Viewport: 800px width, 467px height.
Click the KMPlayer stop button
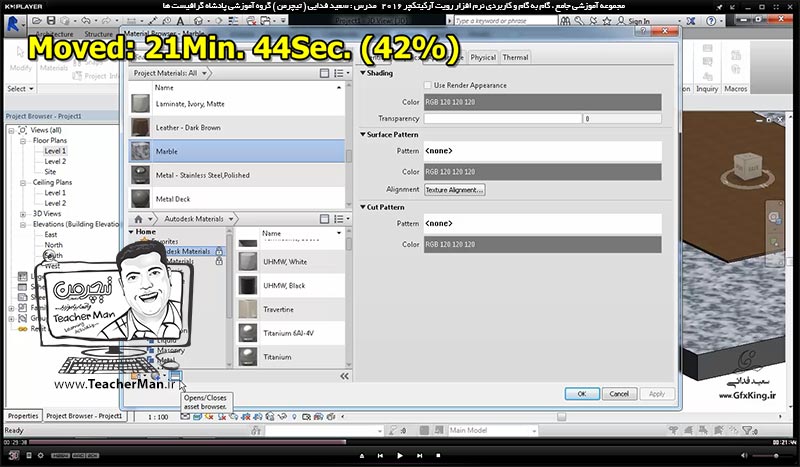point(438,456)
